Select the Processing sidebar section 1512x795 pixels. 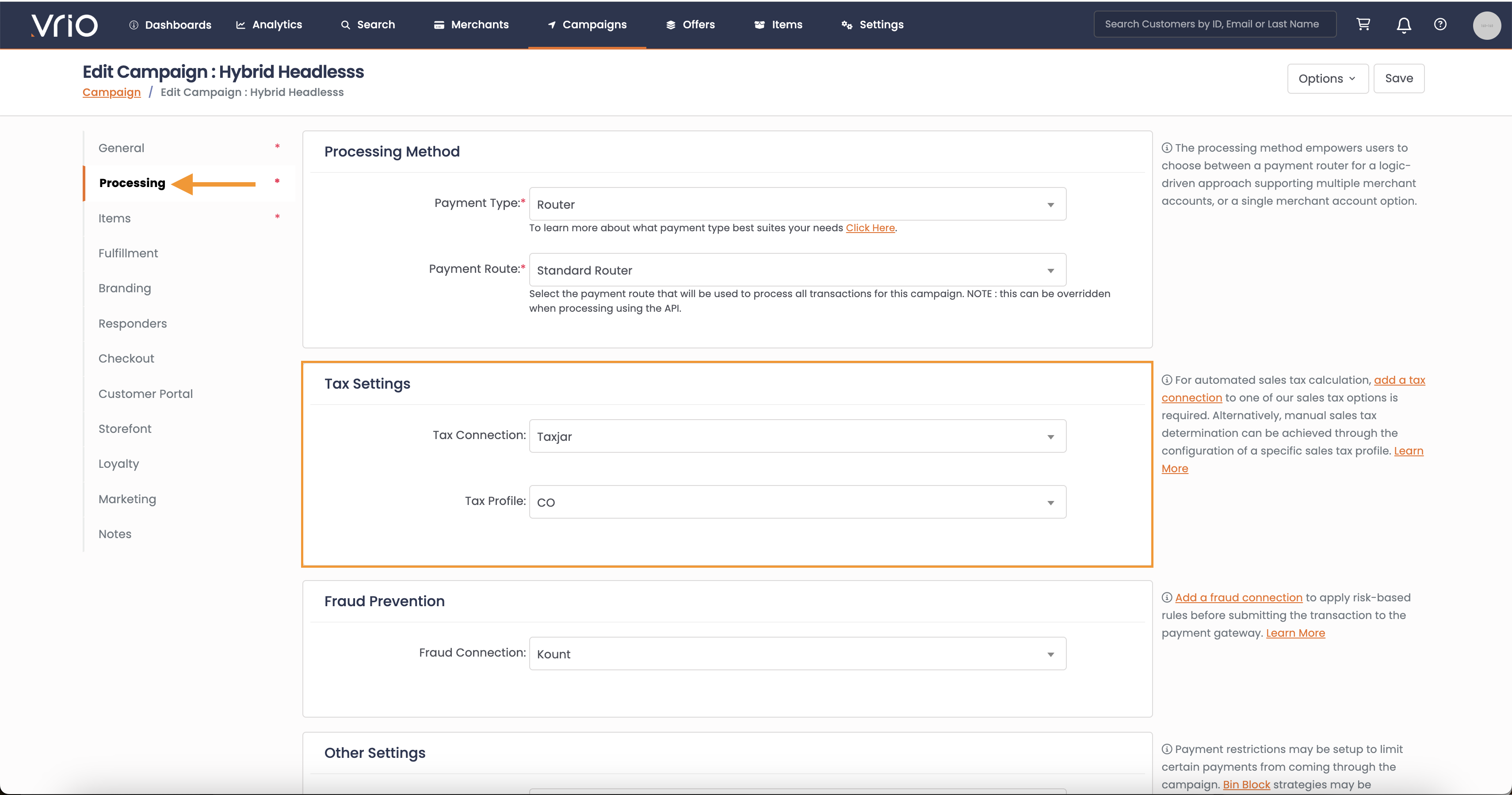coord(188,183)
